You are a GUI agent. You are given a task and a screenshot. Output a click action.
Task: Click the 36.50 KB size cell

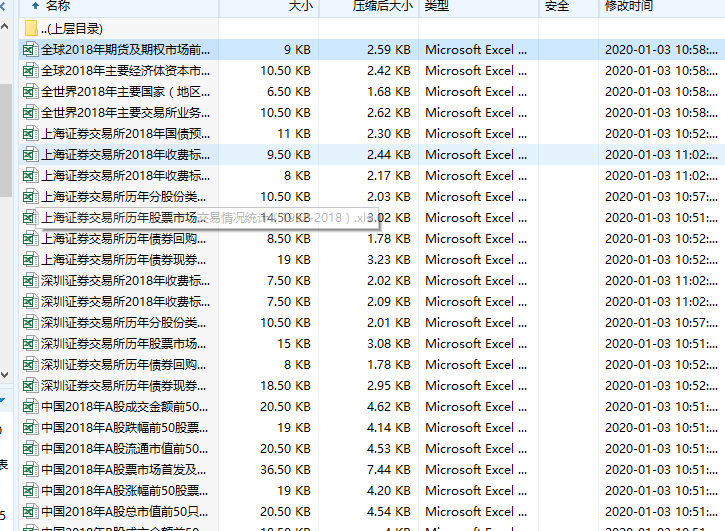pyautogui.click(x=285, y=469)
